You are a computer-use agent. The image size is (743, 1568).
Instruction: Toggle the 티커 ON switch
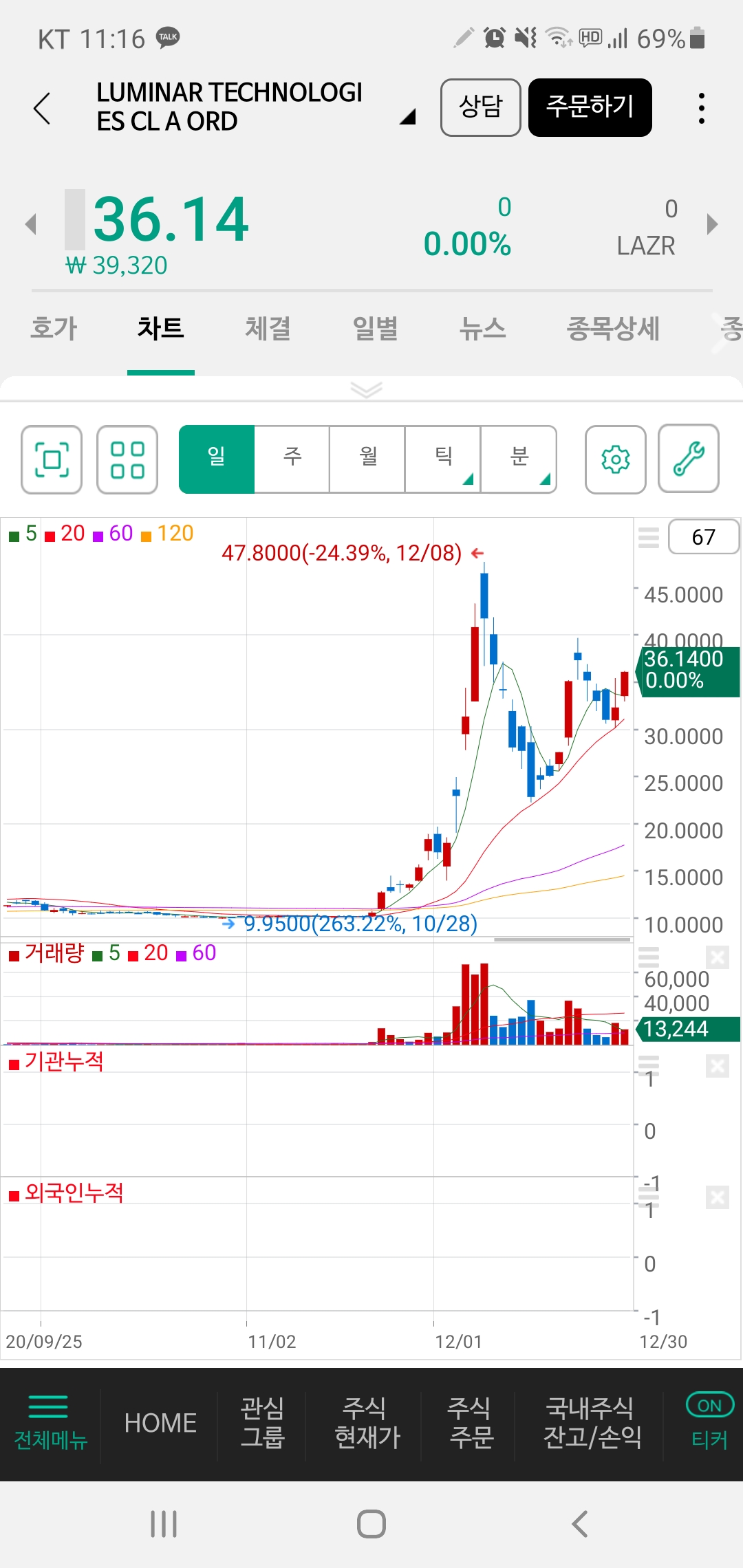point(709,1405)
